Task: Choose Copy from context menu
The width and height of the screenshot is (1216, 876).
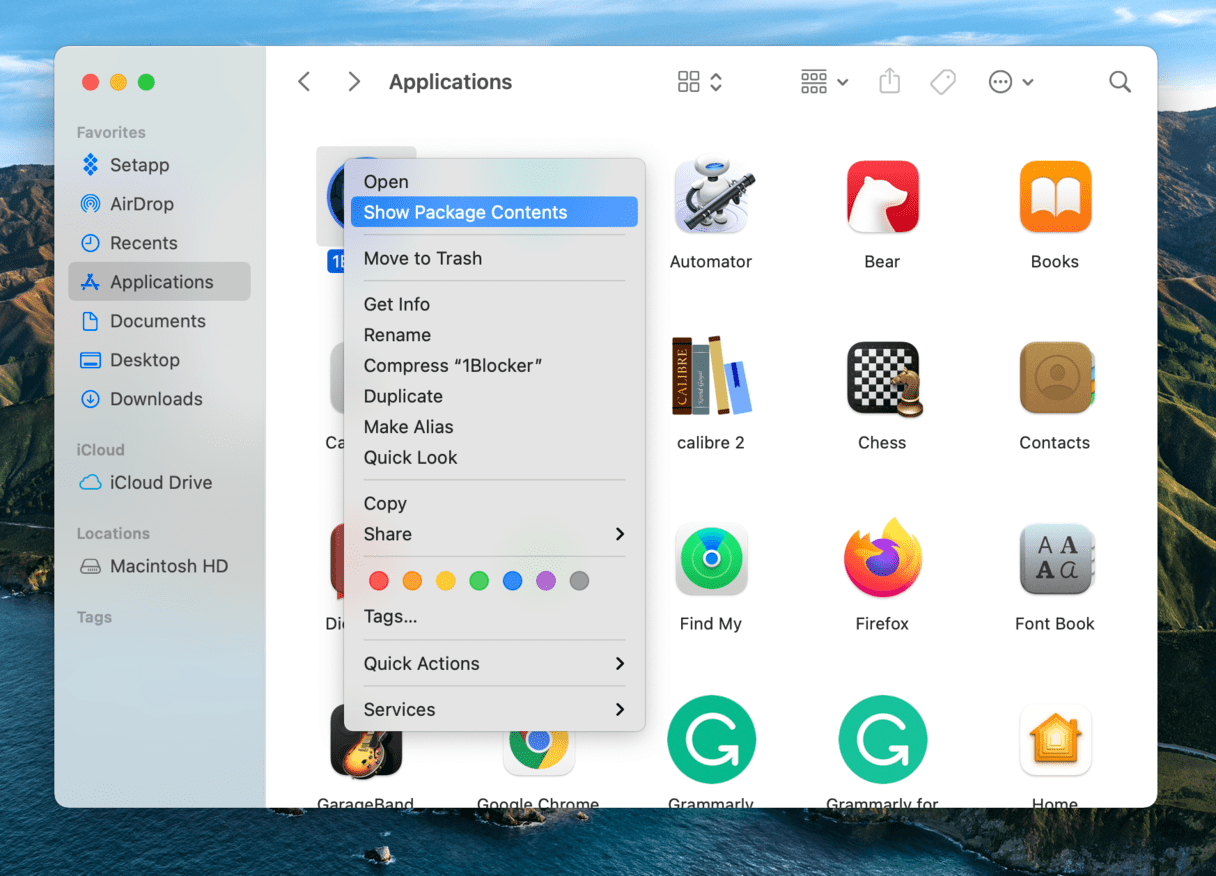Action: 495,503
